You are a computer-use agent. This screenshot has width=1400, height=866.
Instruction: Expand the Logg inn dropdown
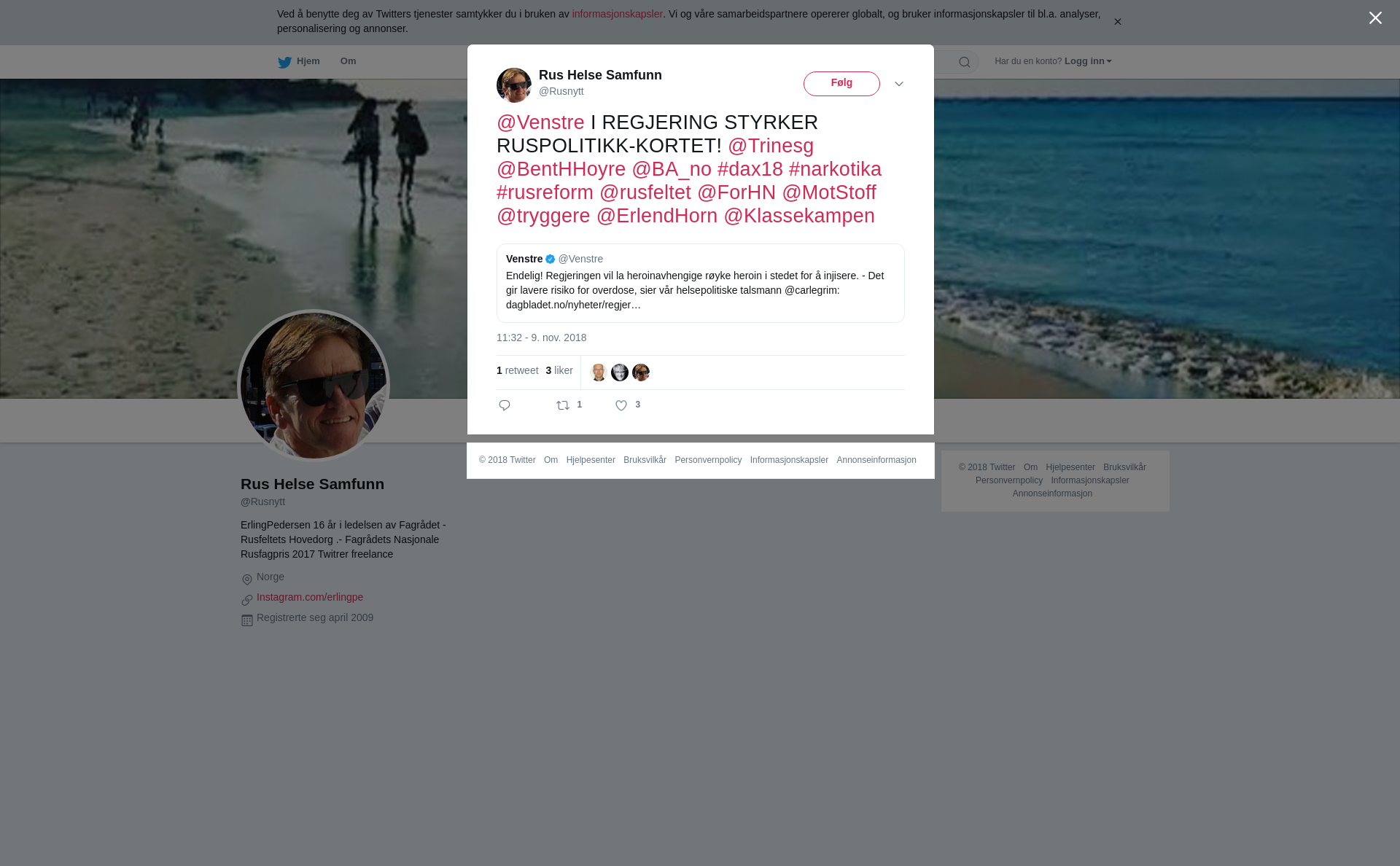tap(1088, 61)
